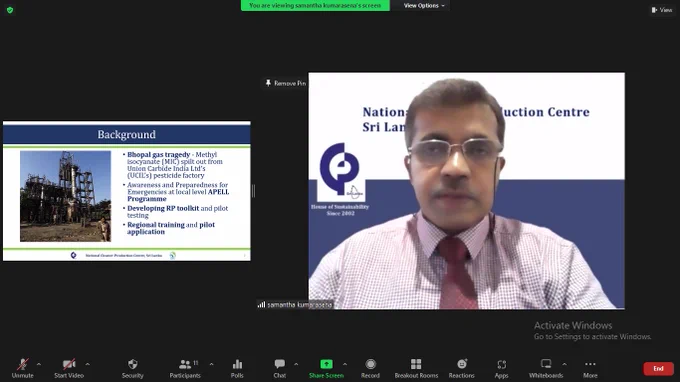The width and height of the screenshot is (680, 382).
Task: Click the green 'You are viewing' screen share banner
Action: point(315,6)
